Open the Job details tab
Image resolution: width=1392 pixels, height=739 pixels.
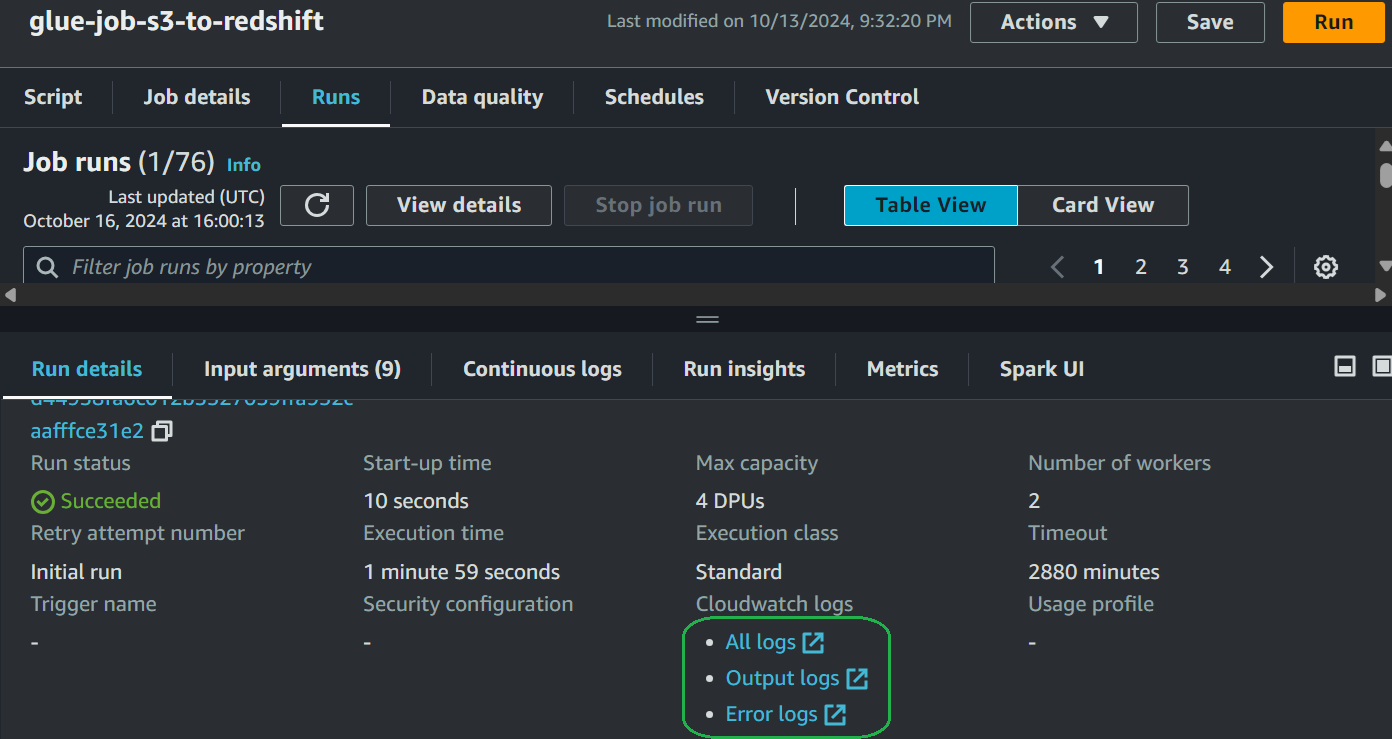coord(197,97)
